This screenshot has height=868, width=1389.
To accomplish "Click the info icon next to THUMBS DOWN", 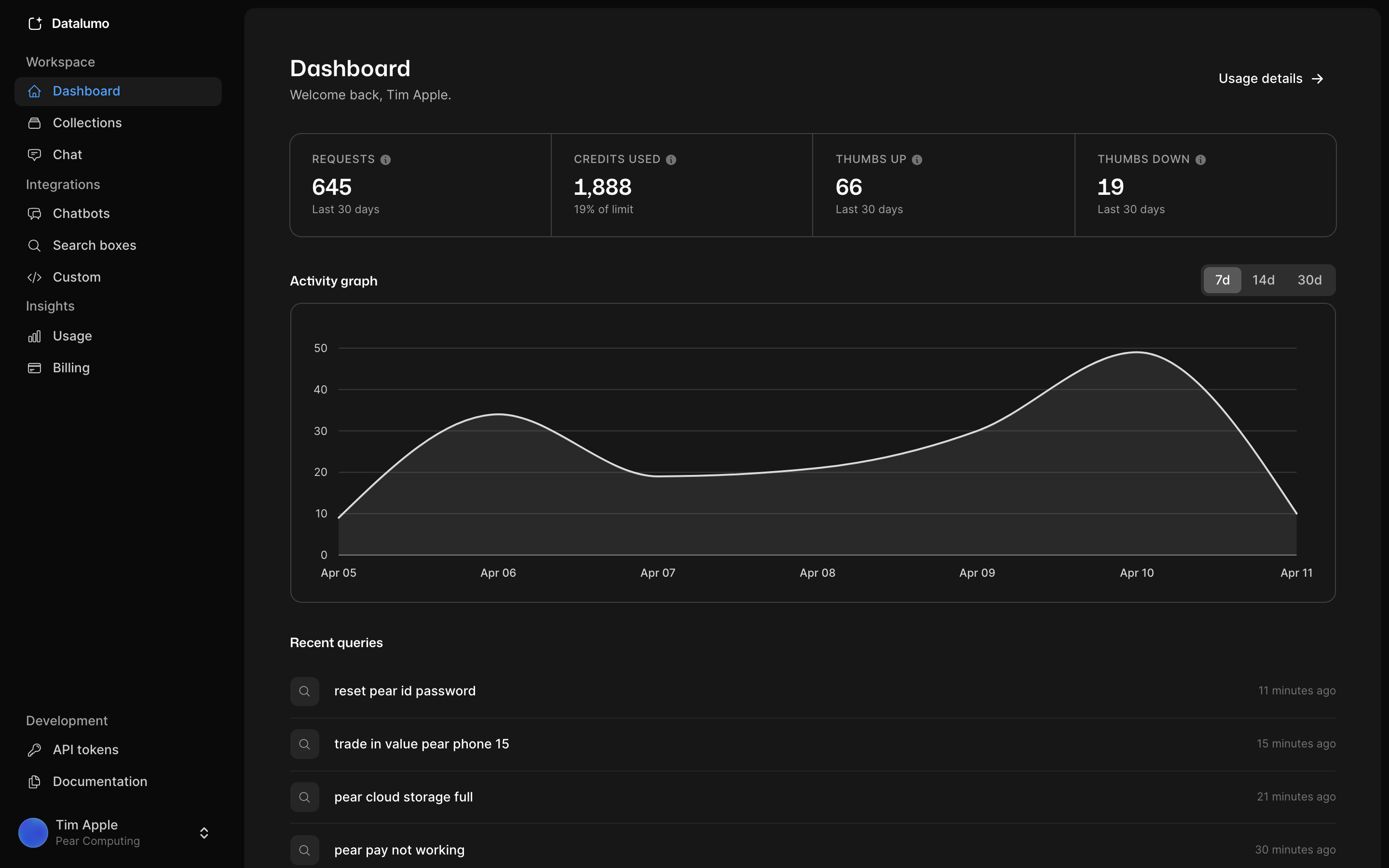I will point(1201,159).
